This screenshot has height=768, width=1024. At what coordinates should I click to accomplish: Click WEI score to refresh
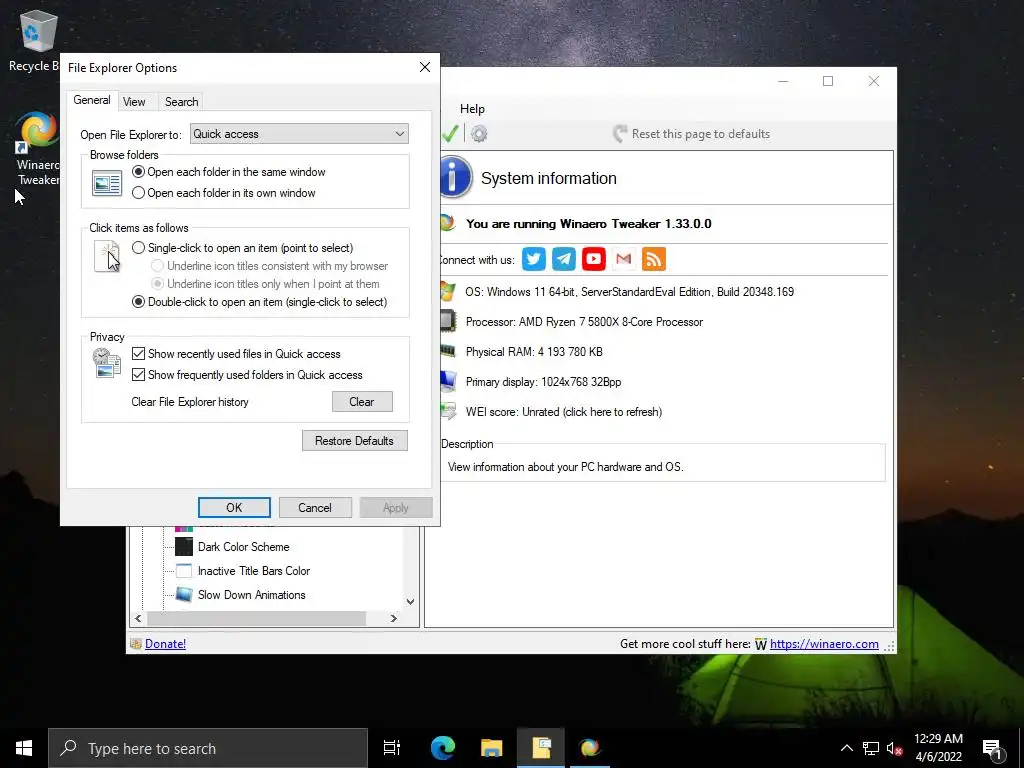pyautogui.click(x=564, y=412)
